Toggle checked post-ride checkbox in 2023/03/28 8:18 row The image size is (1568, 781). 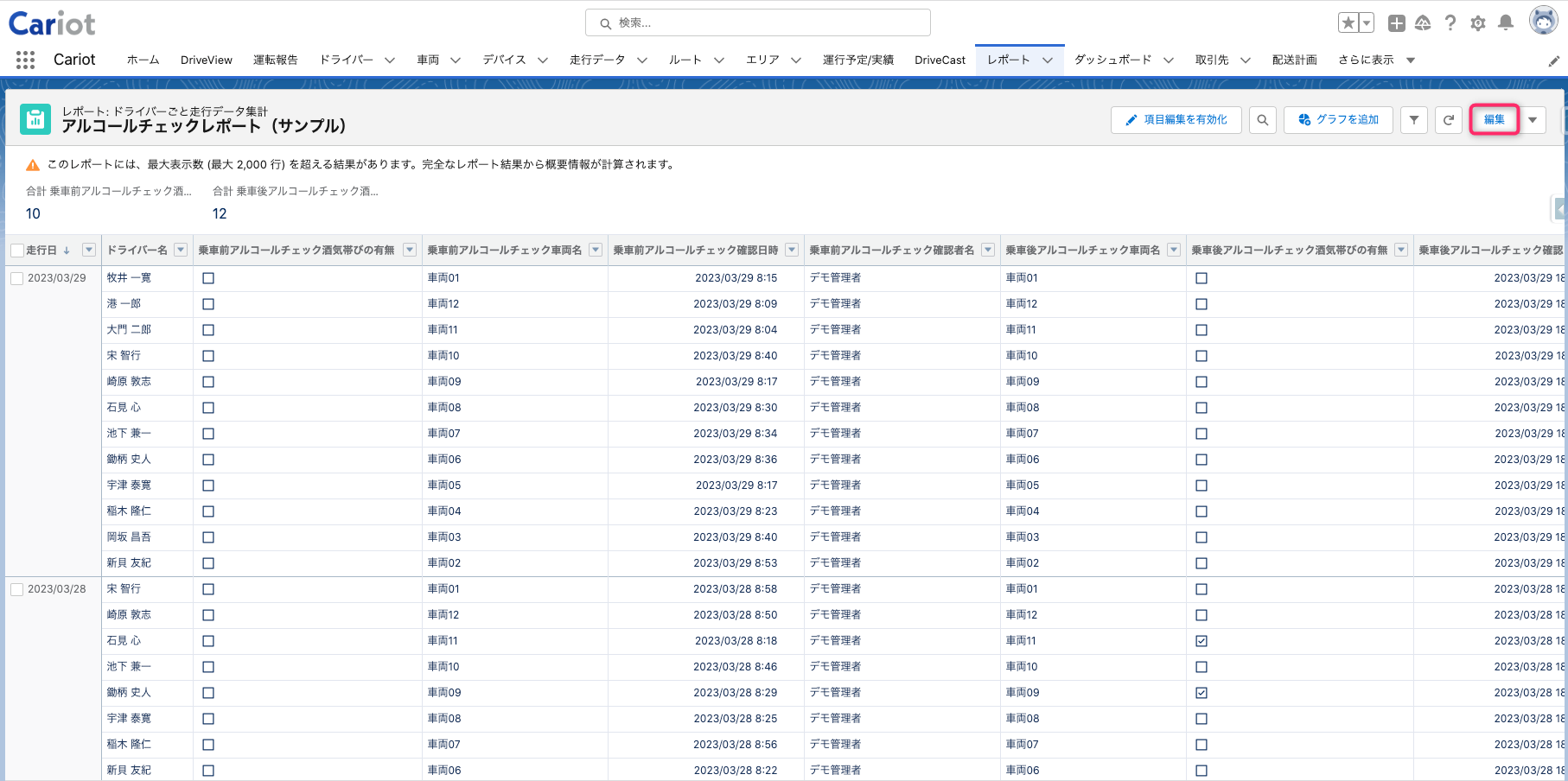click(x=1201, y=641)
